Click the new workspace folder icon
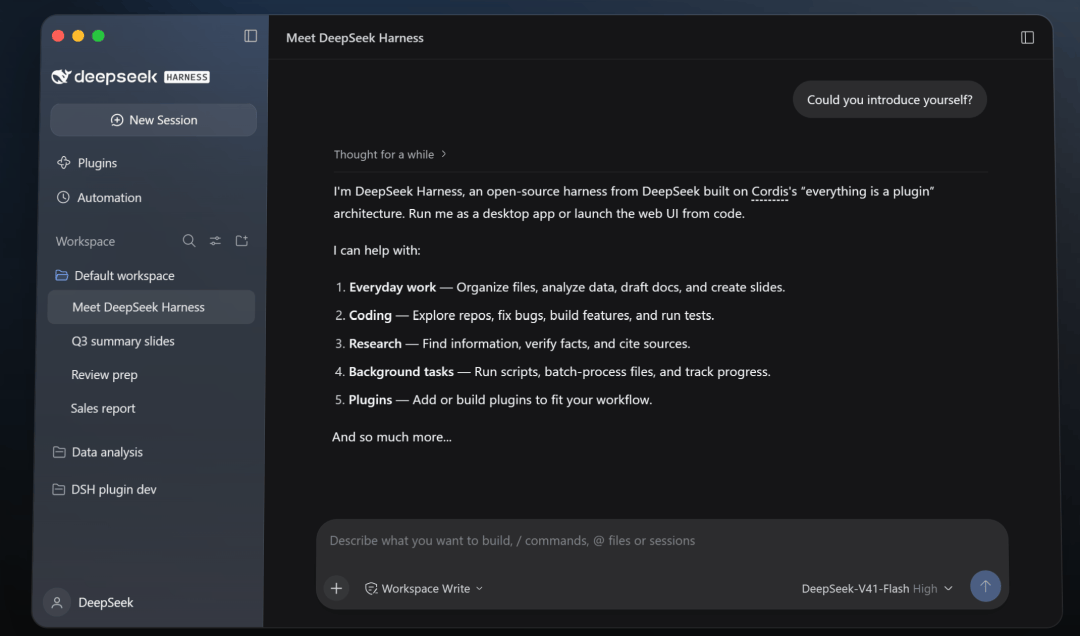This screenshot has width=1080, height=636. [242, 240]
